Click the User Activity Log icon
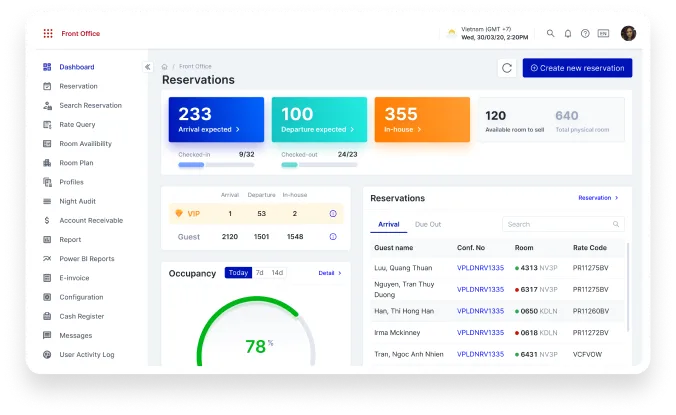 click(47, 355)
